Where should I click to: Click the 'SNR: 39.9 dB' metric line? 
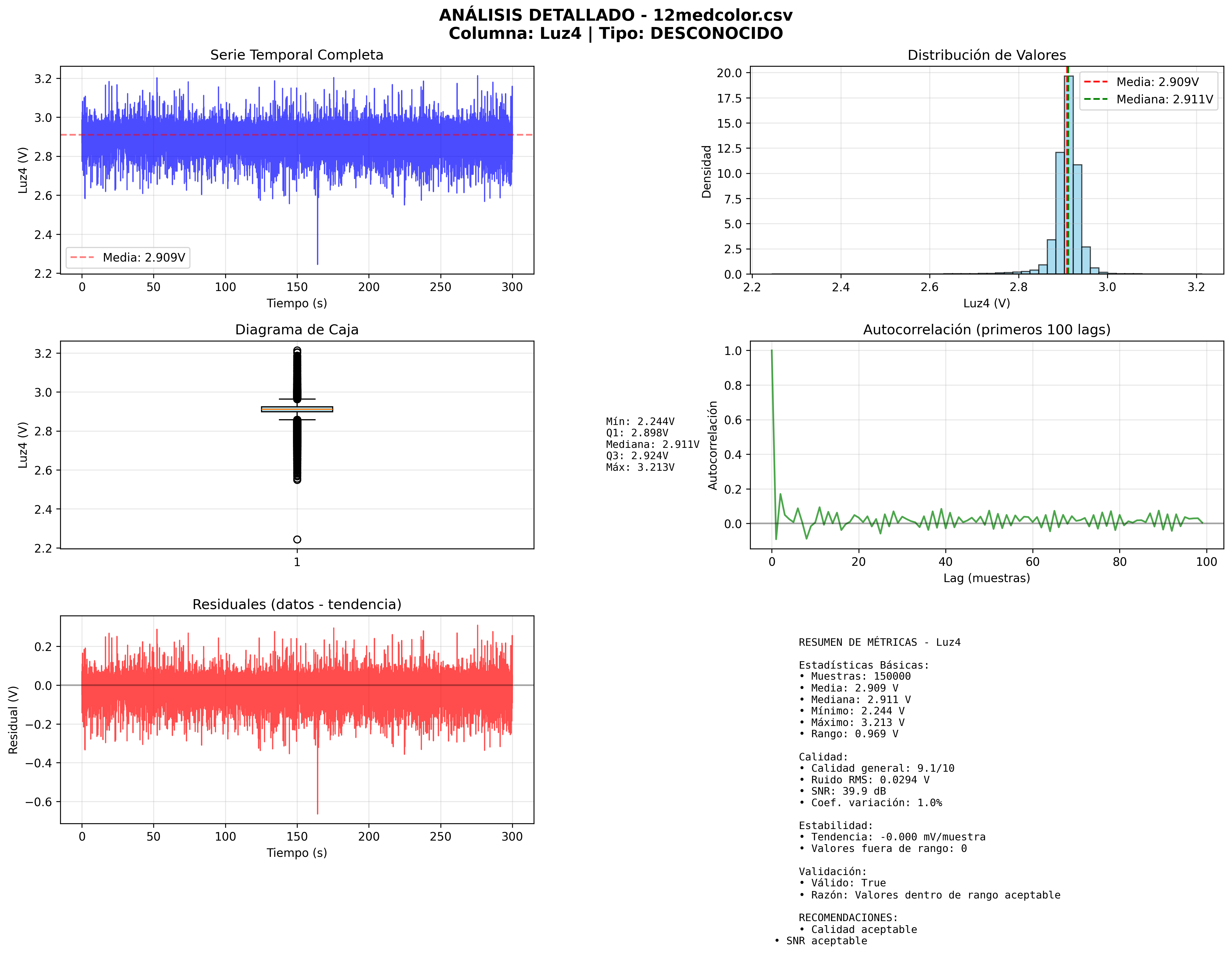tap(842, 791)
